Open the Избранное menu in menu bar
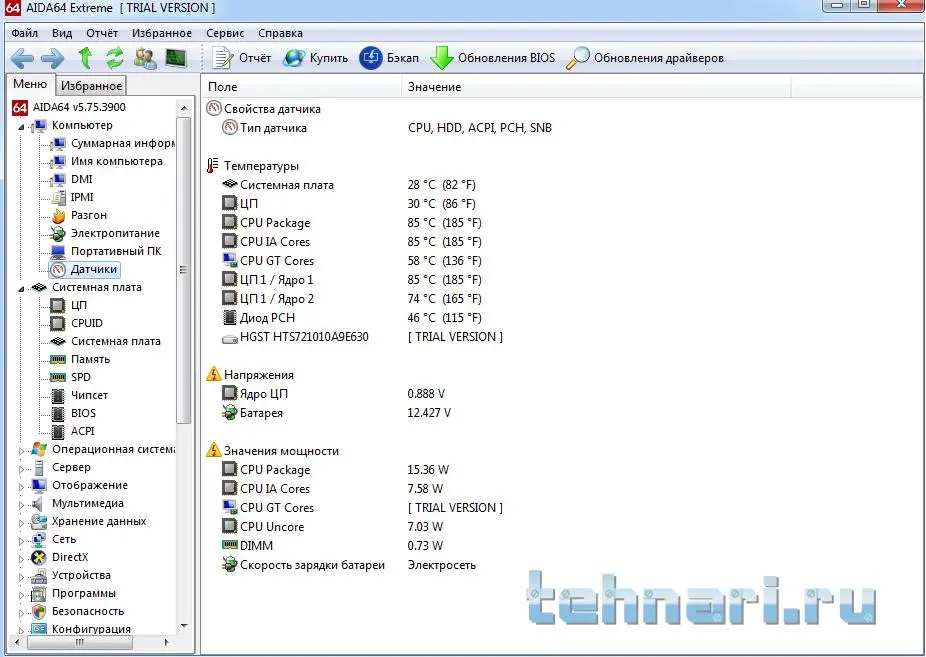Screen dimensions: 926x657 [x=162, y=33]
